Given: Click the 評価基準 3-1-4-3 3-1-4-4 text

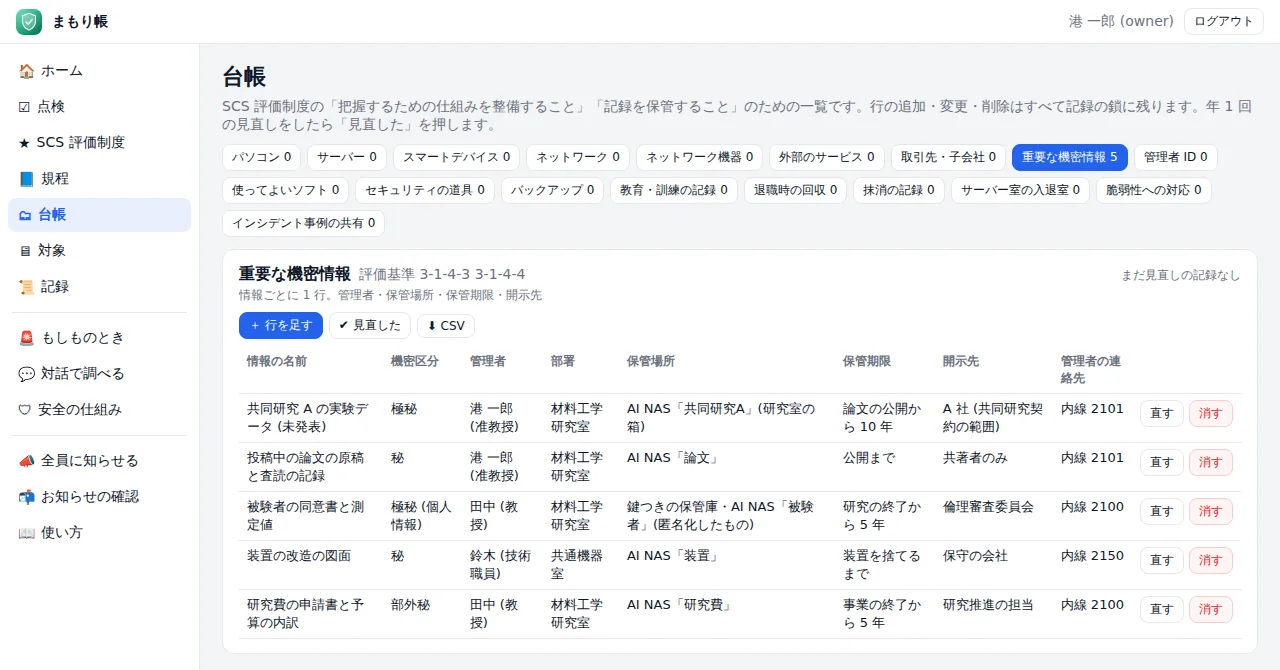Looking at the screenshot, I should click(x=442, y=274).
